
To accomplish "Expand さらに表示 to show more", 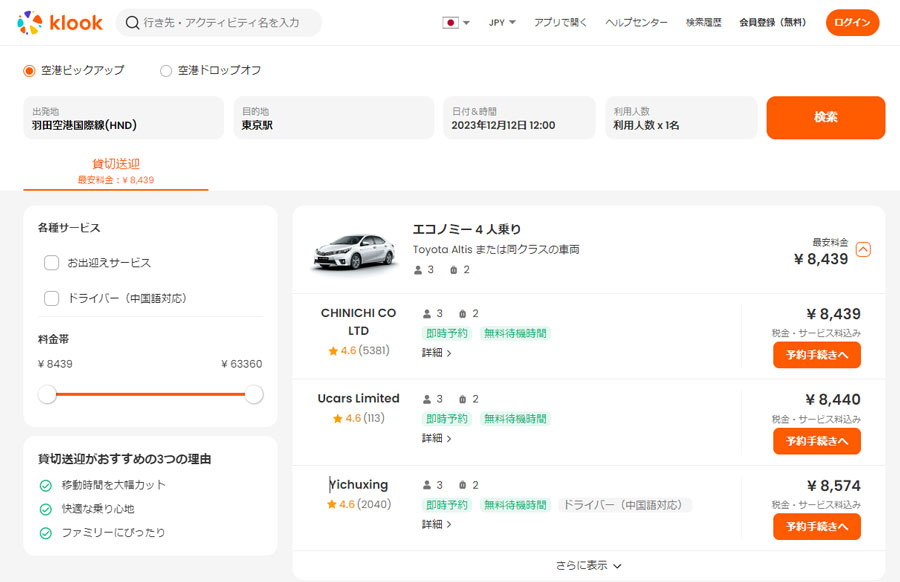I will [588, 566].
